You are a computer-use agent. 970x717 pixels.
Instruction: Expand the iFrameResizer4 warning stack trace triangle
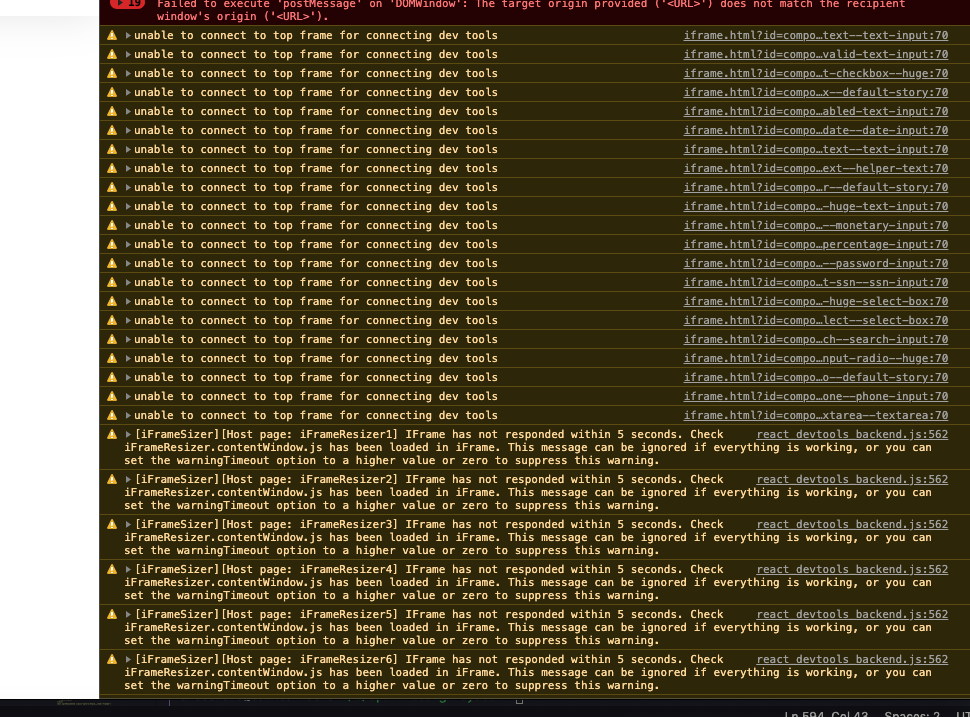pyautogui.click(x=128, y=569)
